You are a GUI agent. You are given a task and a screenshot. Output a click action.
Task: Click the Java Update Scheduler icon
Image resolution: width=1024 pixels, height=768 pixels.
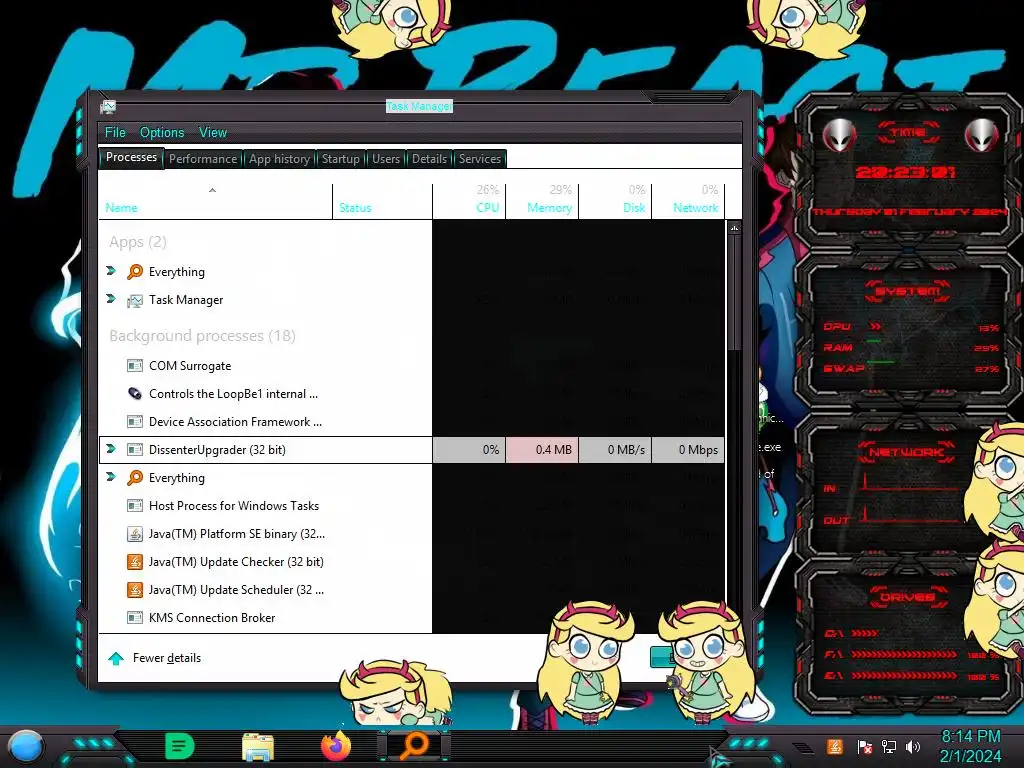pyautogui.click(x=135, y=590)
